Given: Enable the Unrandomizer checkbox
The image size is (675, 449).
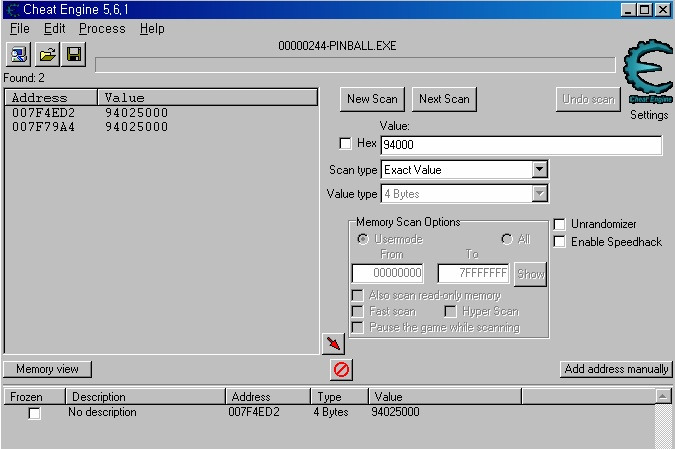Looking at the screenshot, I should point(559,224).
